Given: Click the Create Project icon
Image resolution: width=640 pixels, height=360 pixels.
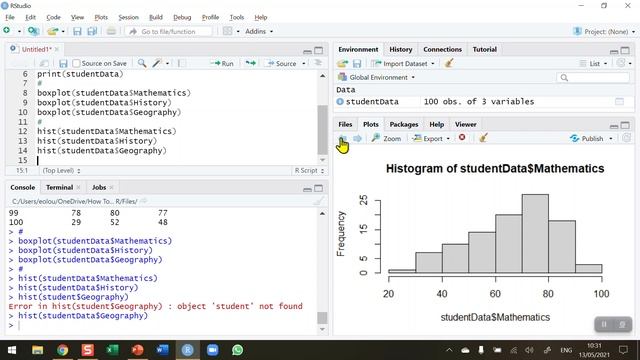Looking at the screenshot, I should pos(33,31).
